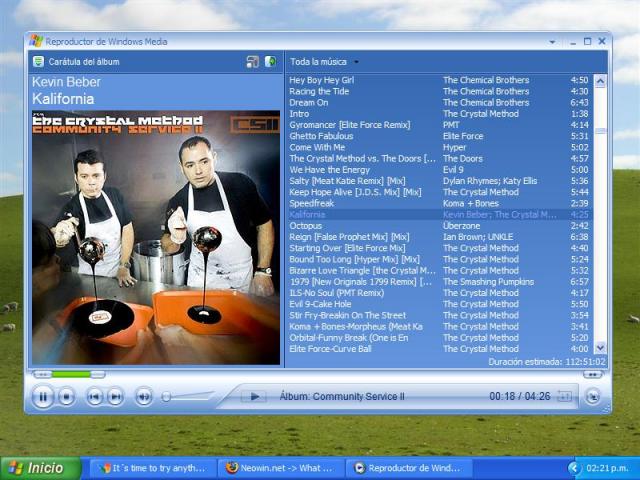Image resolution: width=640 pixels, height=480 pixels.
Task: Click the album cover artwork
Action: (x=156, y=237)
